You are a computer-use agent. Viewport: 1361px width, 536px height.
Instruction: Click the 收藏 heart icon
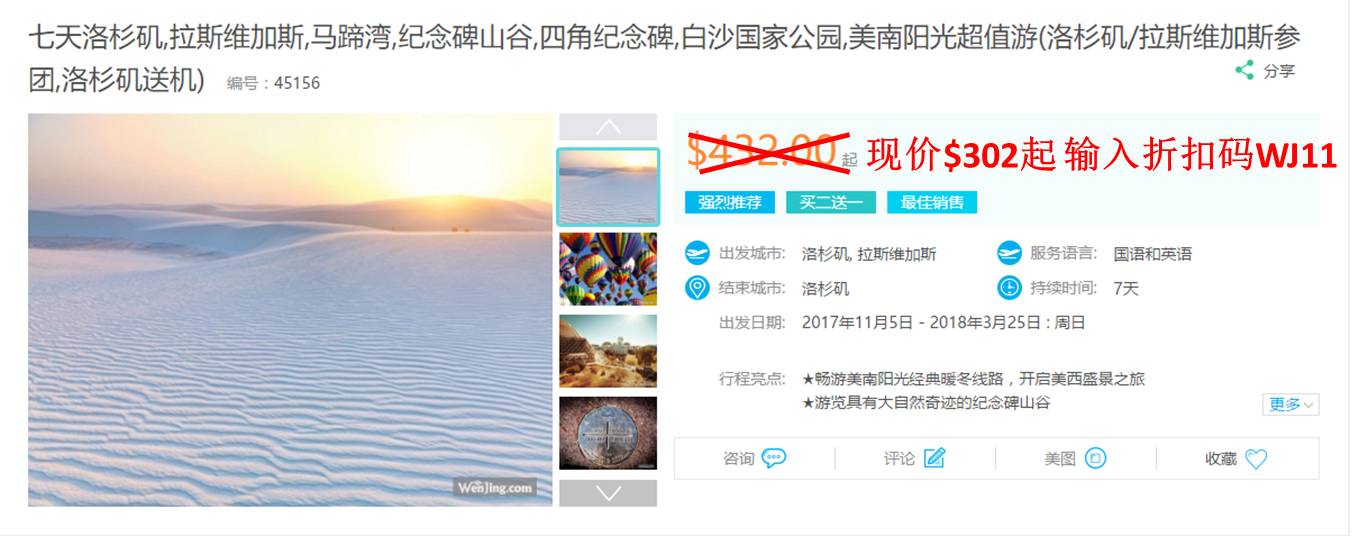pyautogui.click(x=1256, y=459)
